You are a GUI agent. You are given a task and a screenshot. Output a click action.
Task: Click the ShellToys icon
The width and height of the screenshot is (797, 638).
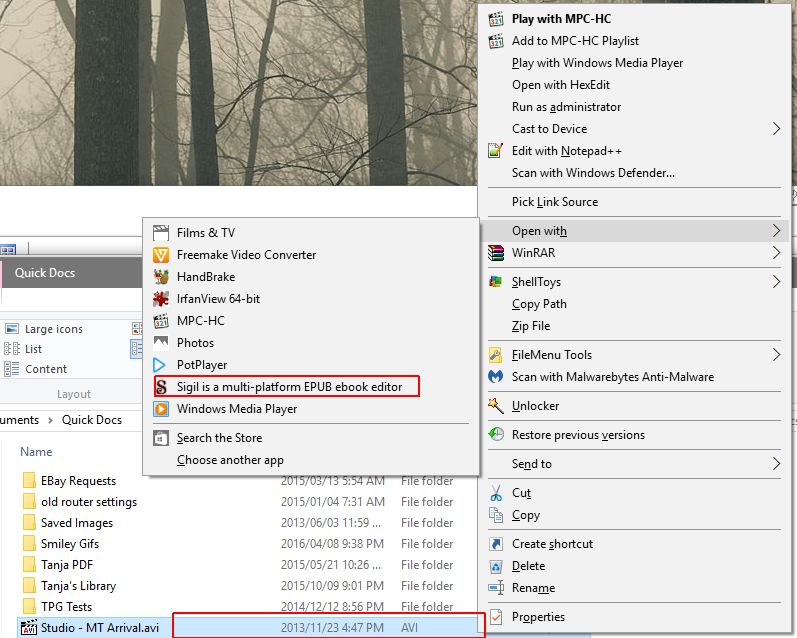496,282
